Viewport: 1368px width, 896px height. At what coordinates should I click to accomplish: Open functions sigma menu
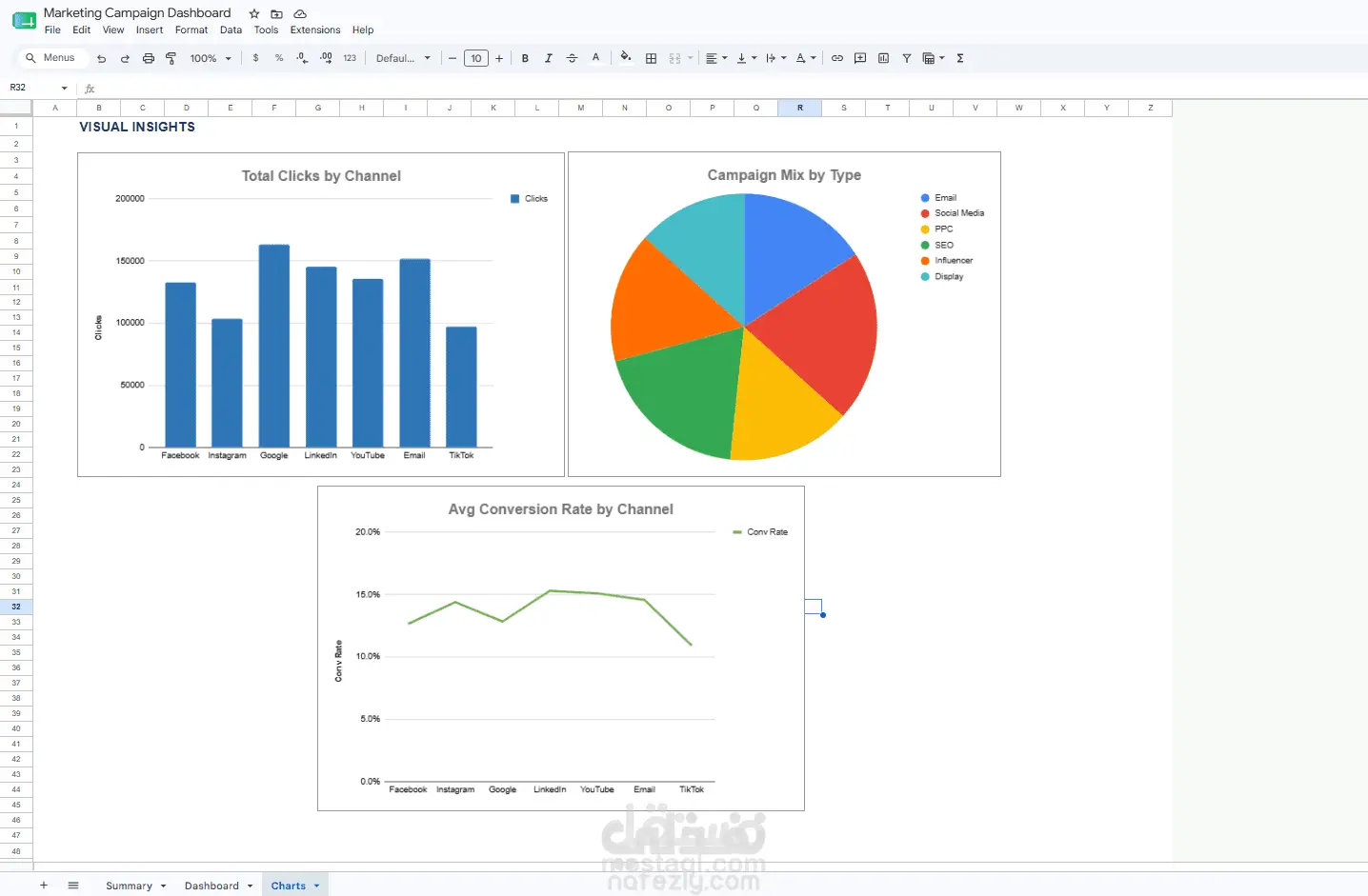pos(960,59)
